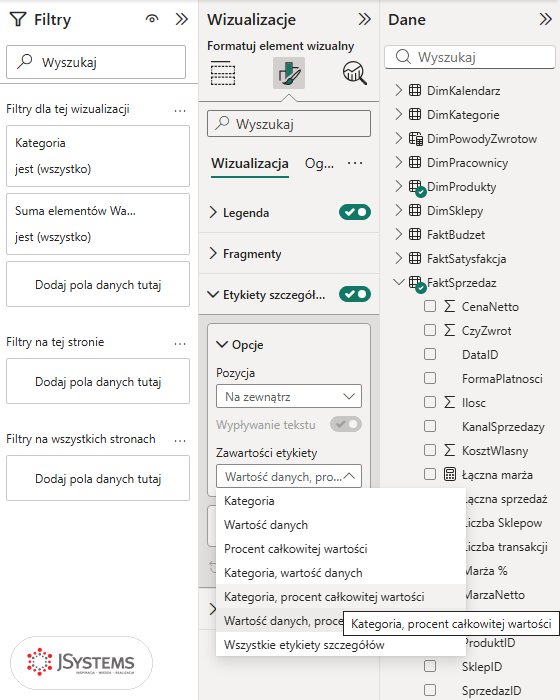The width and height of the screenshot is (560, 700).
Task: Choose Kategoria from label contents list
Action: tap(341, 500)
